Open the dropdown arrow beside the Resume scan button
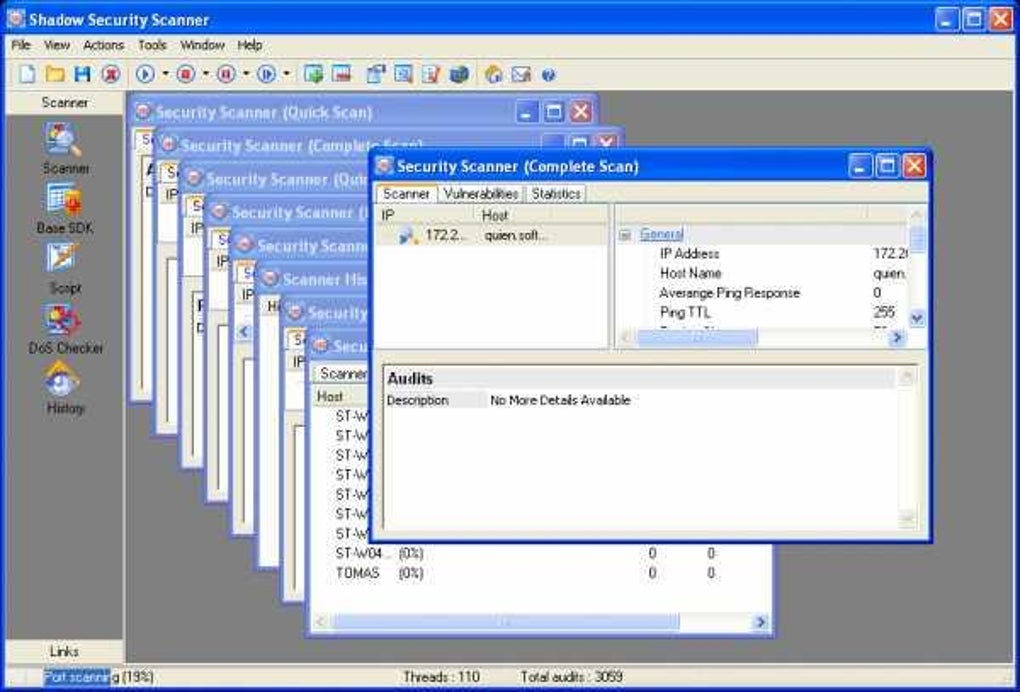Viewport: 1020px width, 692px height. pos(286,74)
